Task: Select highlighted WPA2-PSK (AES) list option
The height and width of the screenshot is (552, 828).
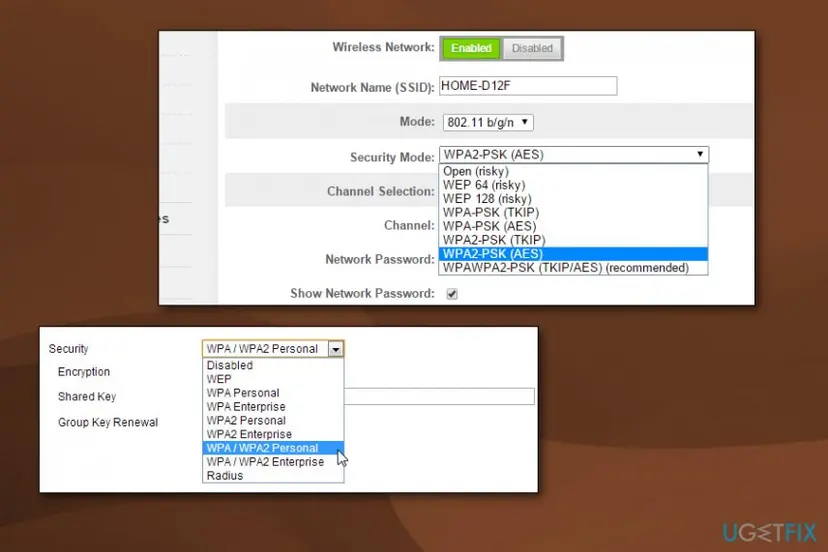Action: [x=573, y=254]
